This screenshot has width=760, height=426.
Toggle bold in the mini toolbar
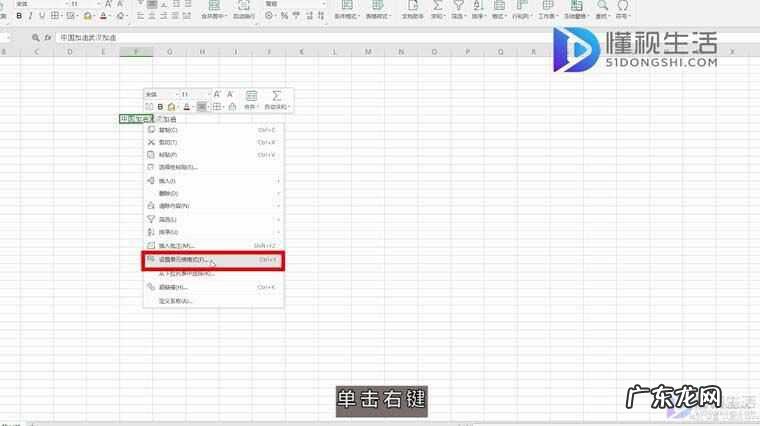[160, 107]
